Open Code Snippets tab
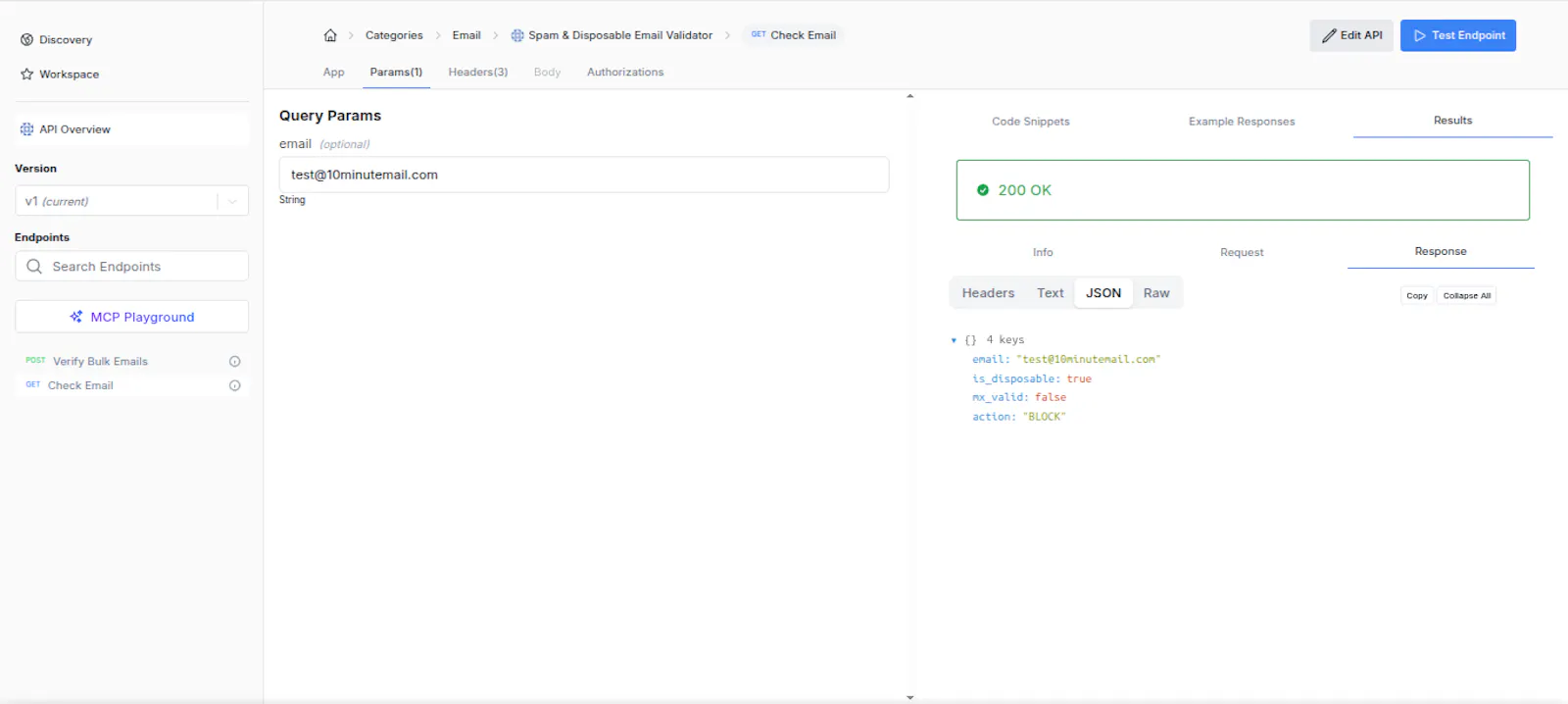This screenshot has width=1568, height=704. coord(1031,122)
